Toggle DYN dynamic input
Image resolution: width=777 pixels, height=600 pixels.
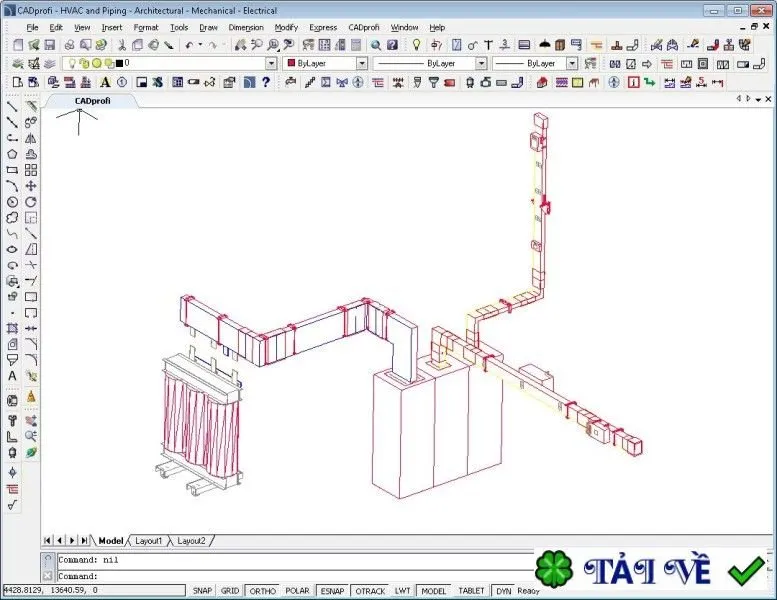(x=503, y=591)
